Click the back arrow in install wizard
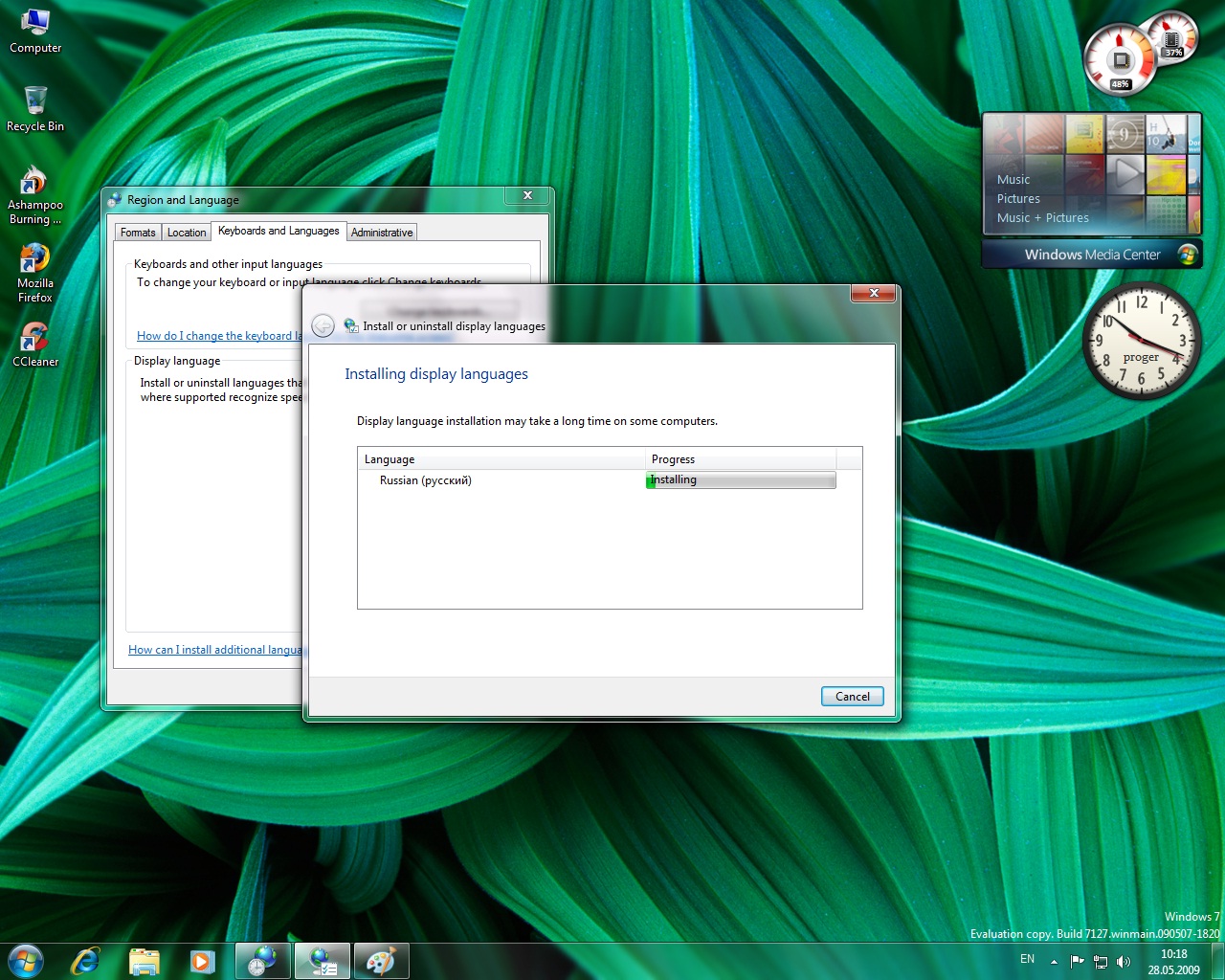 coord(323,325)
